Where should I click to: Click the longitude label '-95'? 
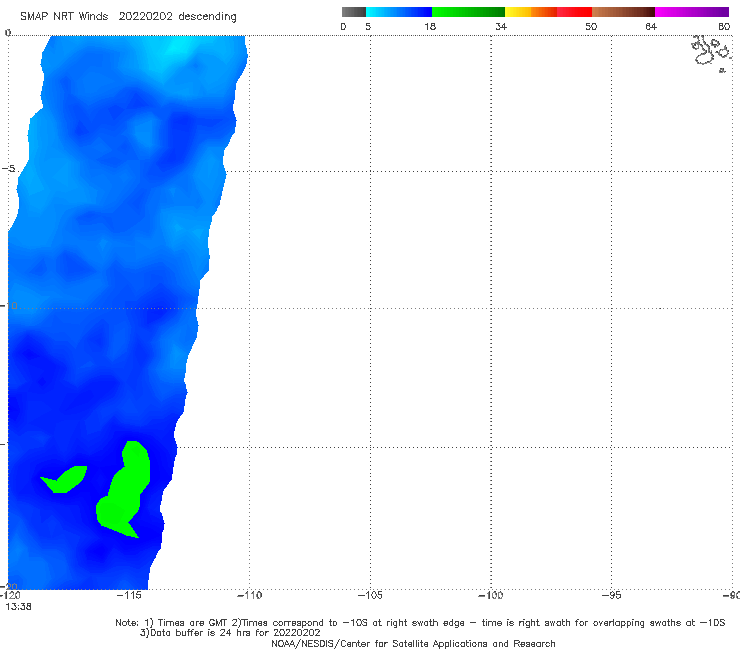(611, 595)
